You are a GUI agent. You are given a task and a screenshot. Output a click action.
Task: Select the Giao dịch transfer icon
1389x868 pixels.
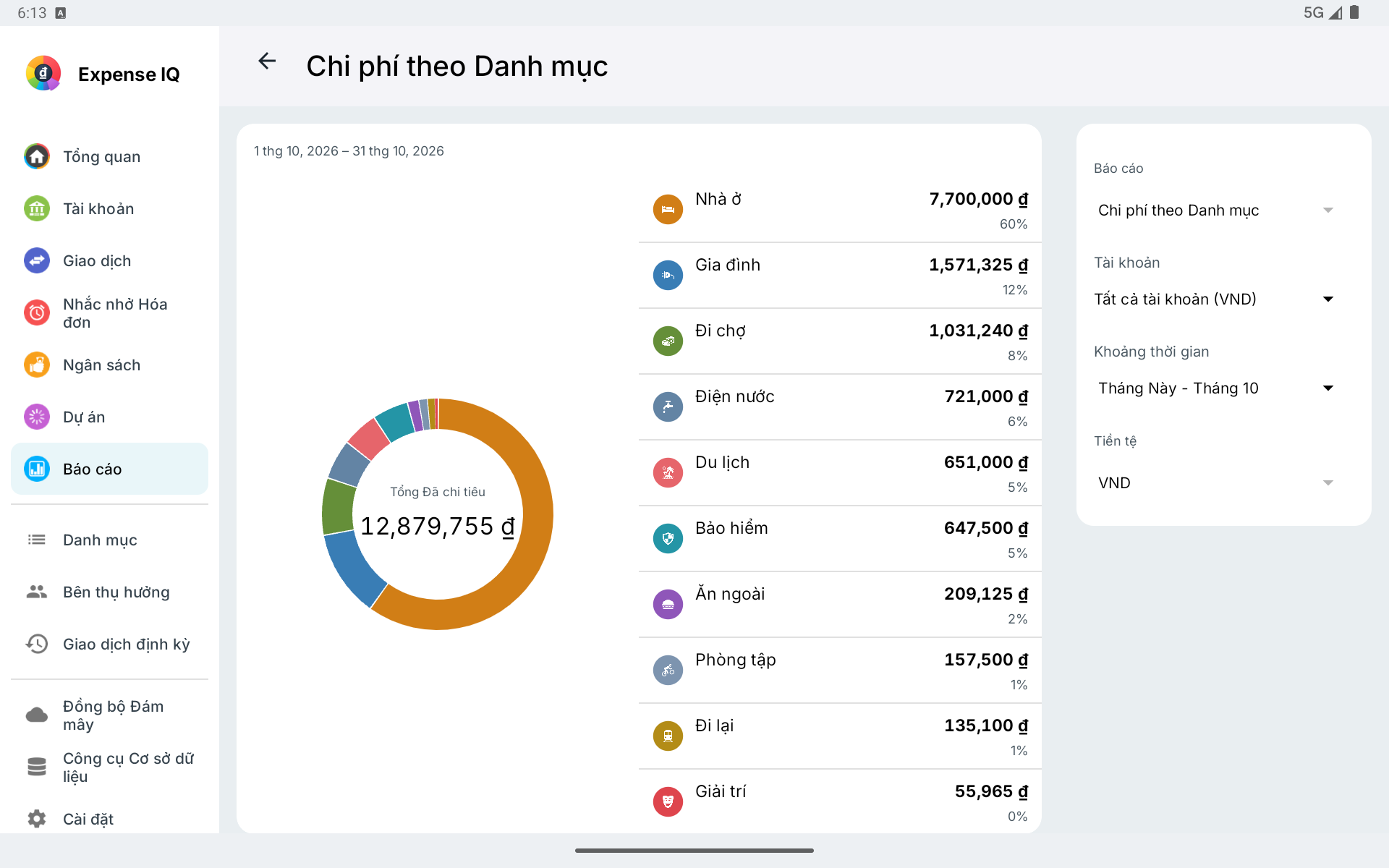click(37, 260)
